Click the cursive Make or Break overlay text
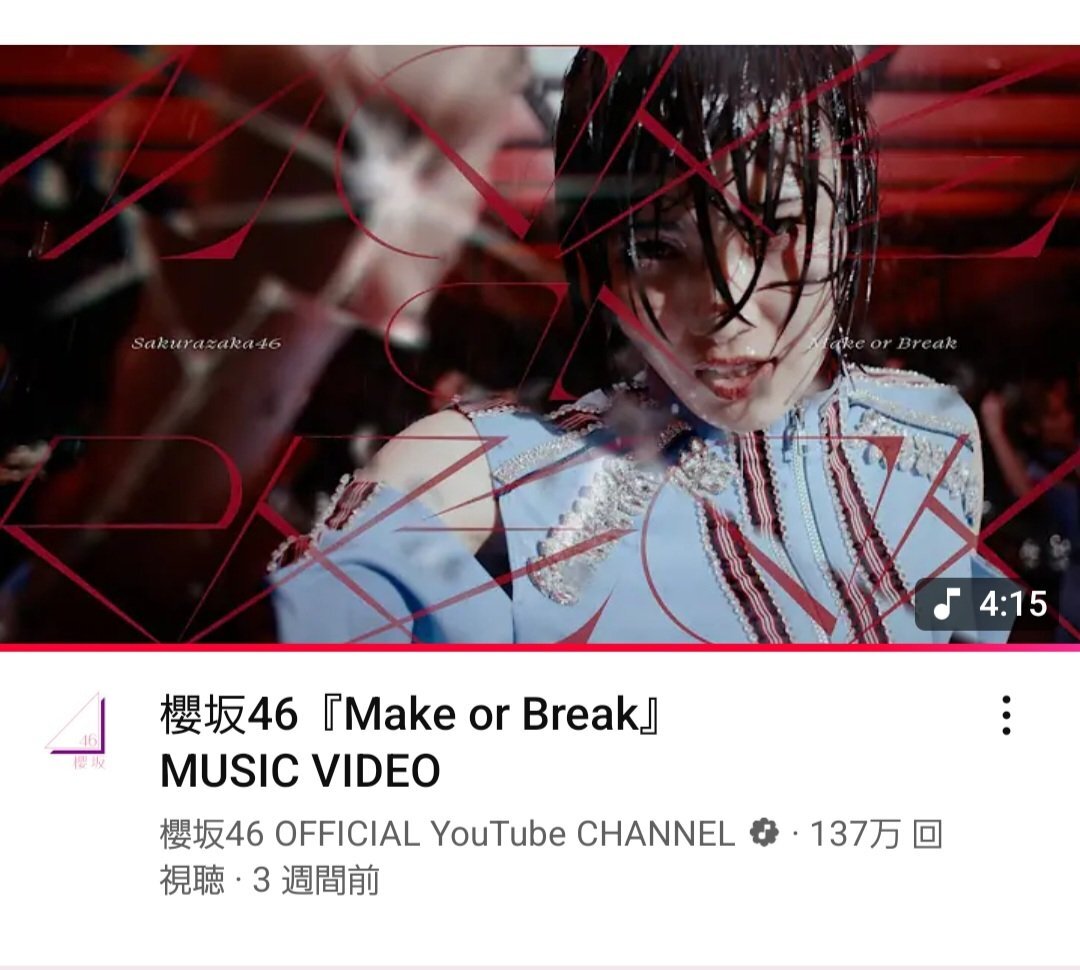The height and width of the screenshot is (970, 1080). pyautogui.click(x=882, y=343)
